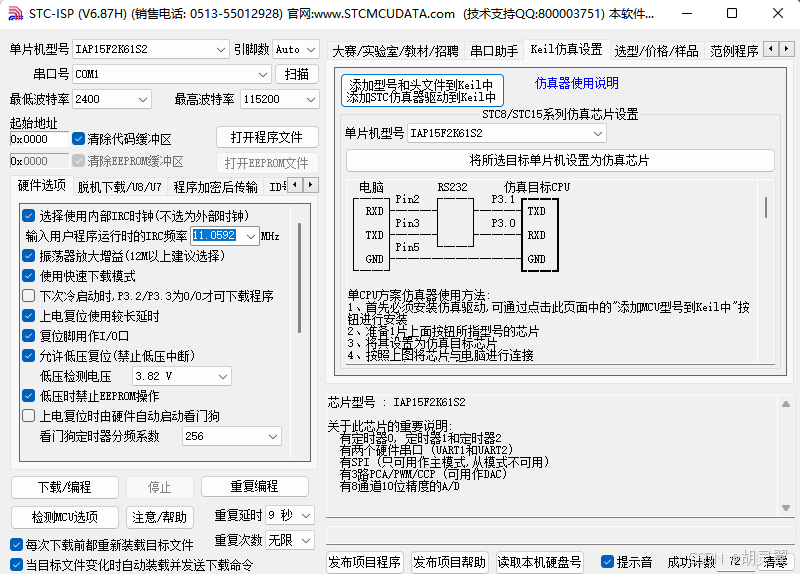Select 硬件选项 tab
Viewport: 800px width, 574px height.
[41, 186]
